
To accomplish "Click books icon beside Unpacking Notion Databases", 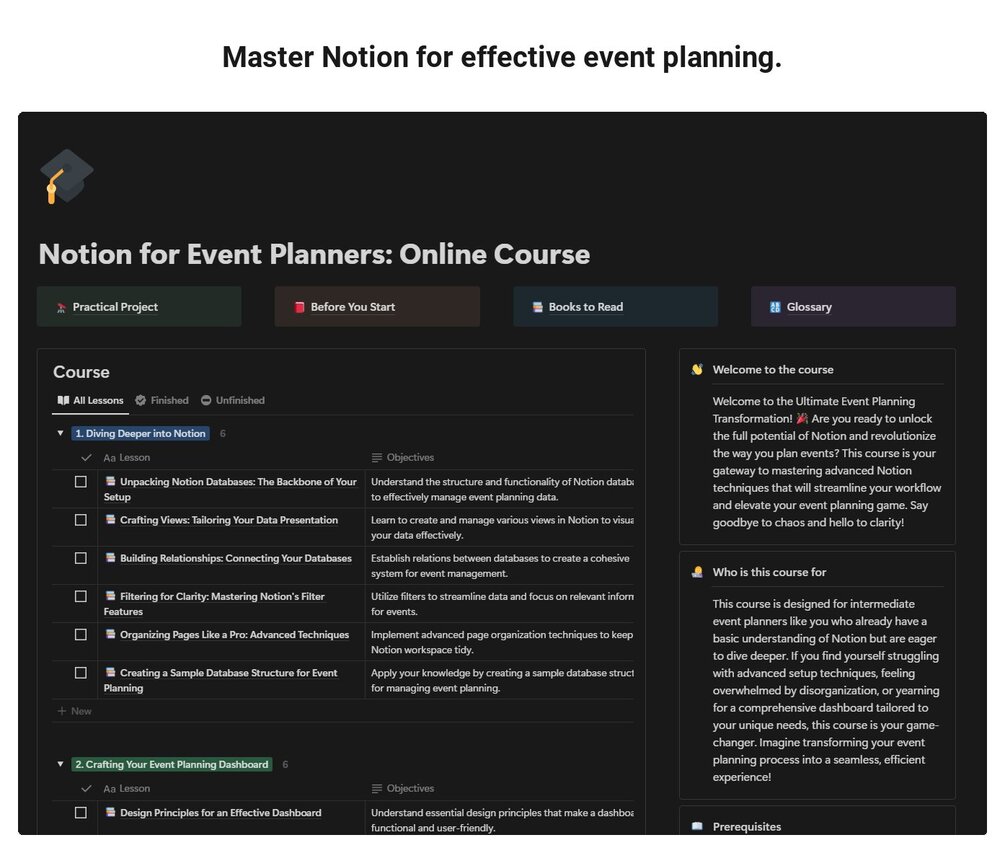I will point(110,481).
